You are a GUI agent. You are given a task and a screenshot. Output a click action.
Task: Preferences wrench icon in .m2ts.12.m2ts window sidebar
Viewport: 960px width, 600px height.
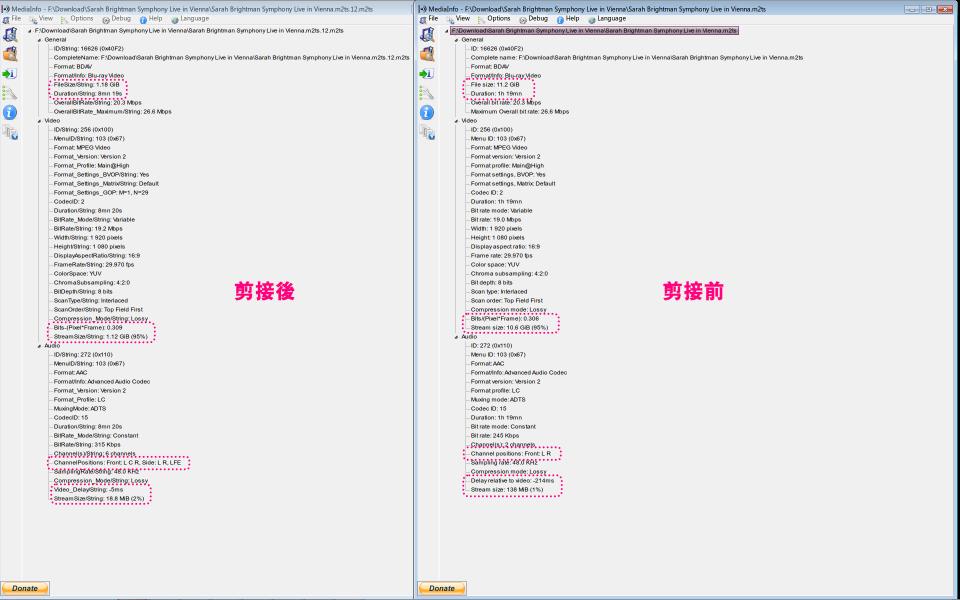(10, 93)
